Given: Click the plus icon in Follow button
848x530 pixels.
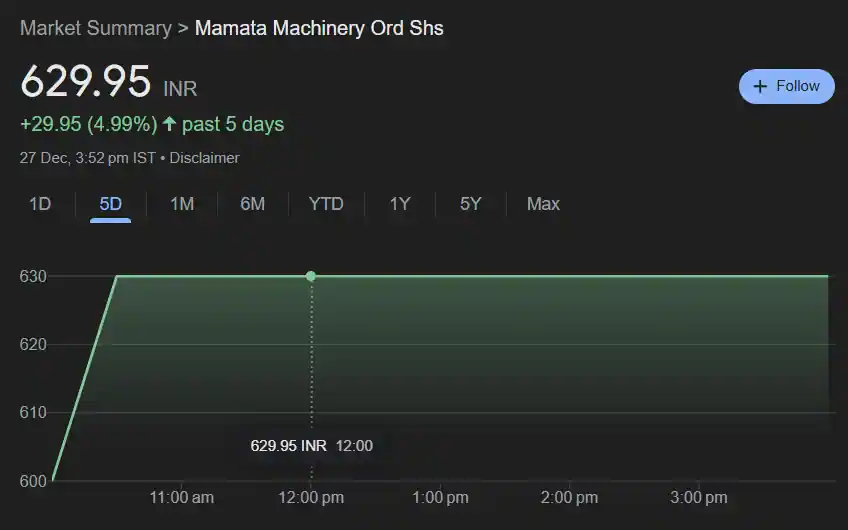Looking at the screenshot, I should click(760, 87).
